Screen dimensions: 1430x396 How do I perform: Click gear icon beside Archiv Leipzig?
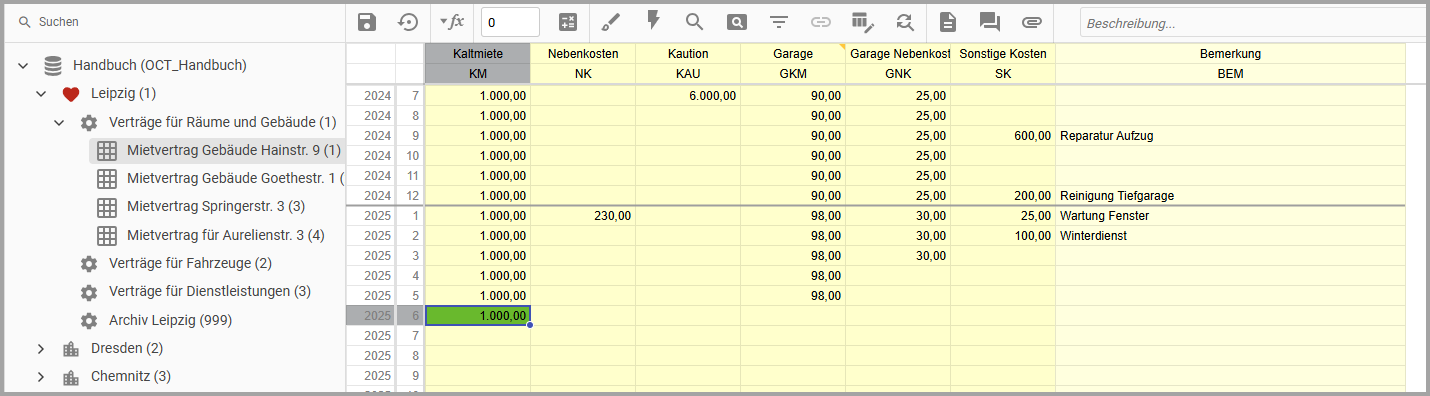point(89,320)
